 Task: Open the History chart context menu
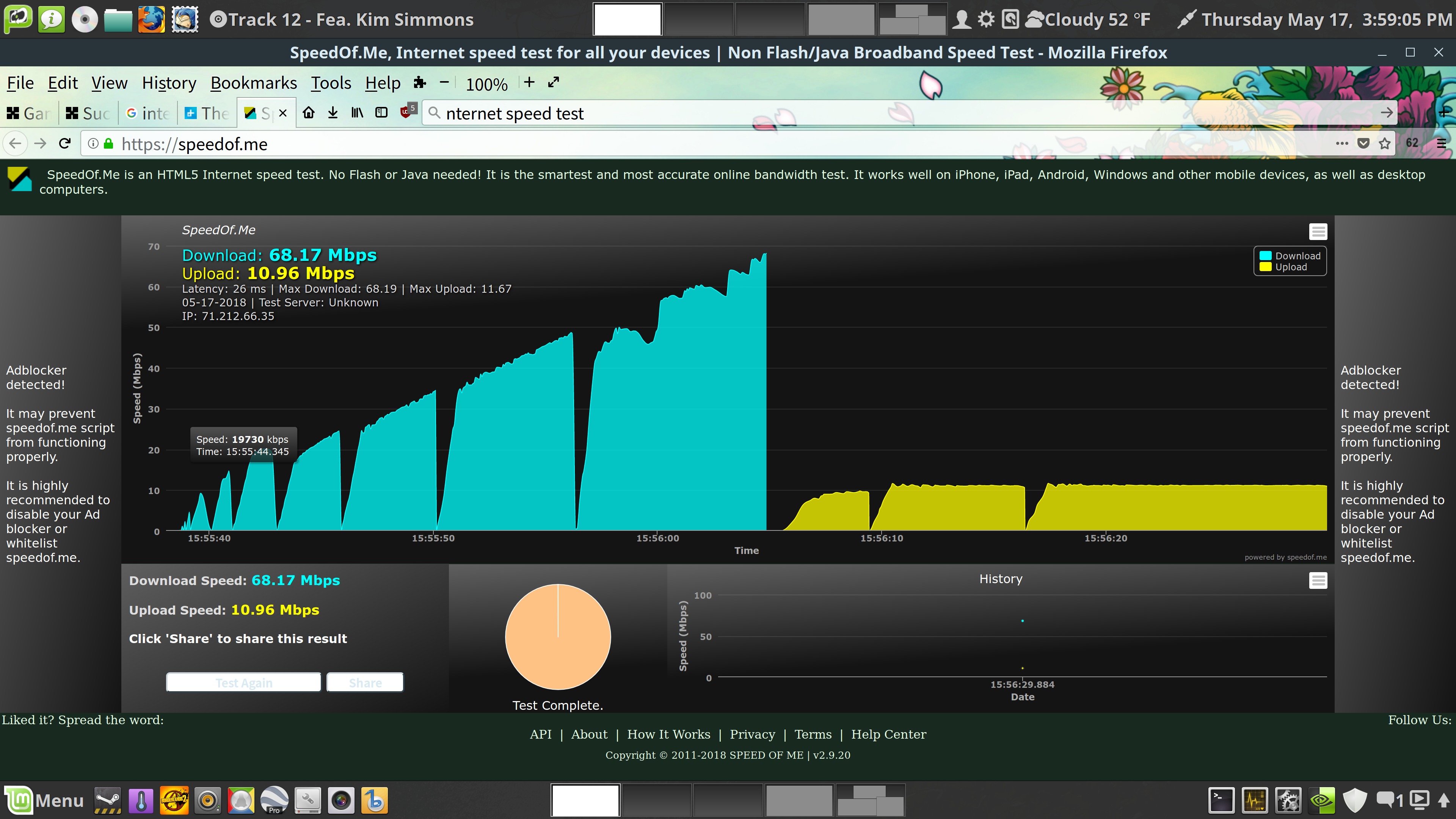(1318, 581)
